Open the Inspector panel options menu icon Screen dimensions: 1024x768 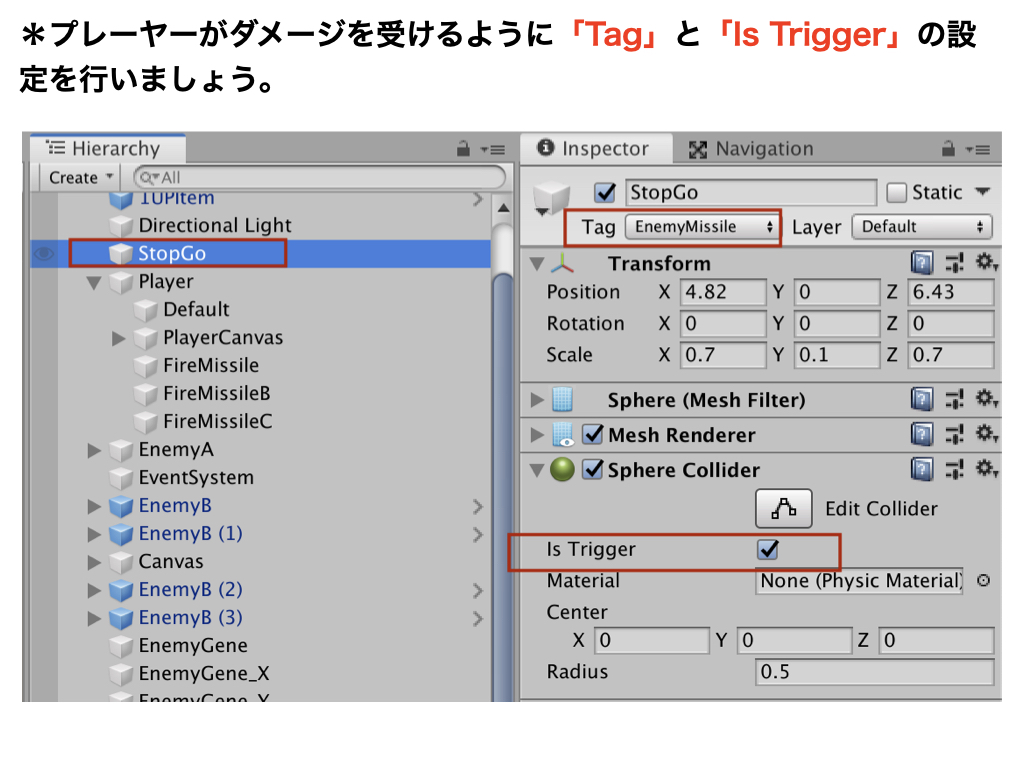pos(978,150)
